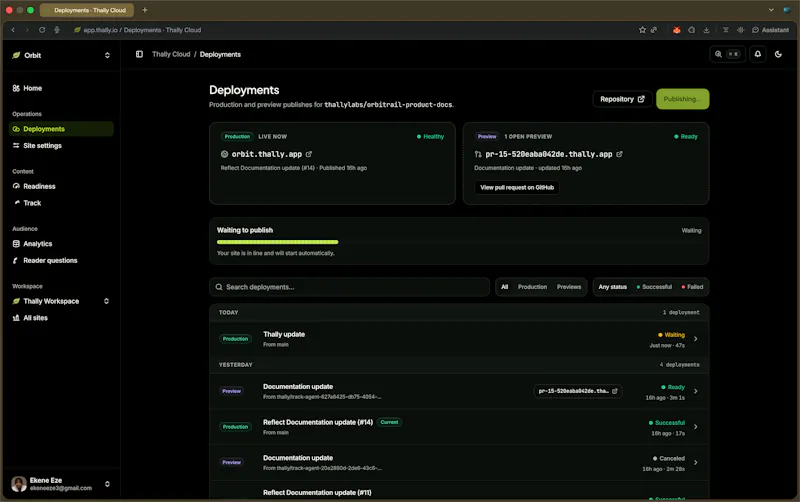Click the Thally update deployment title
Viewport: 800px width, 502px height.
click(x=284, y=334)
